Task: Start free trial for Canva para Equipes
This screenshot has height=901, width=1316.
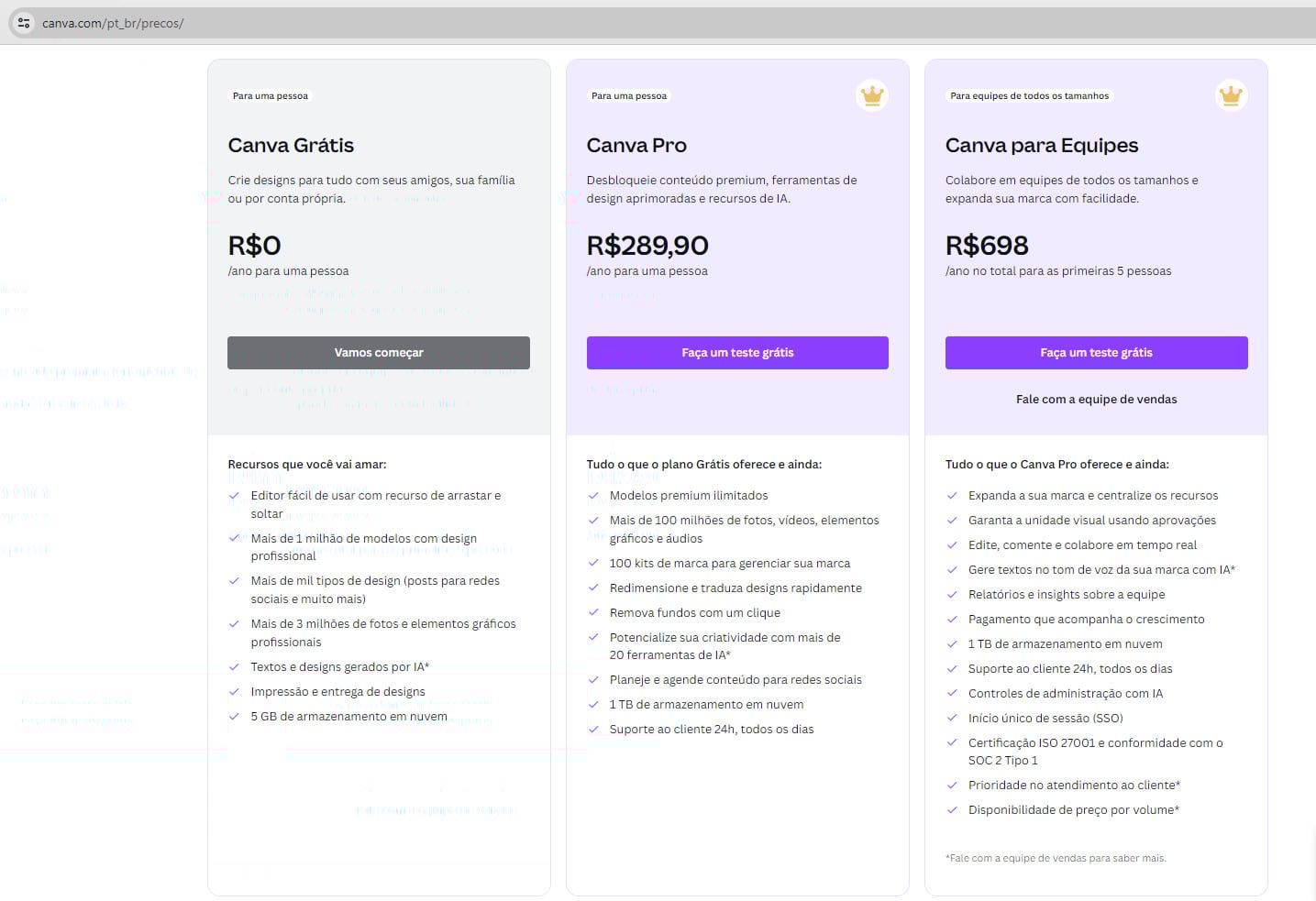Action: click(x=1096, y=353)
